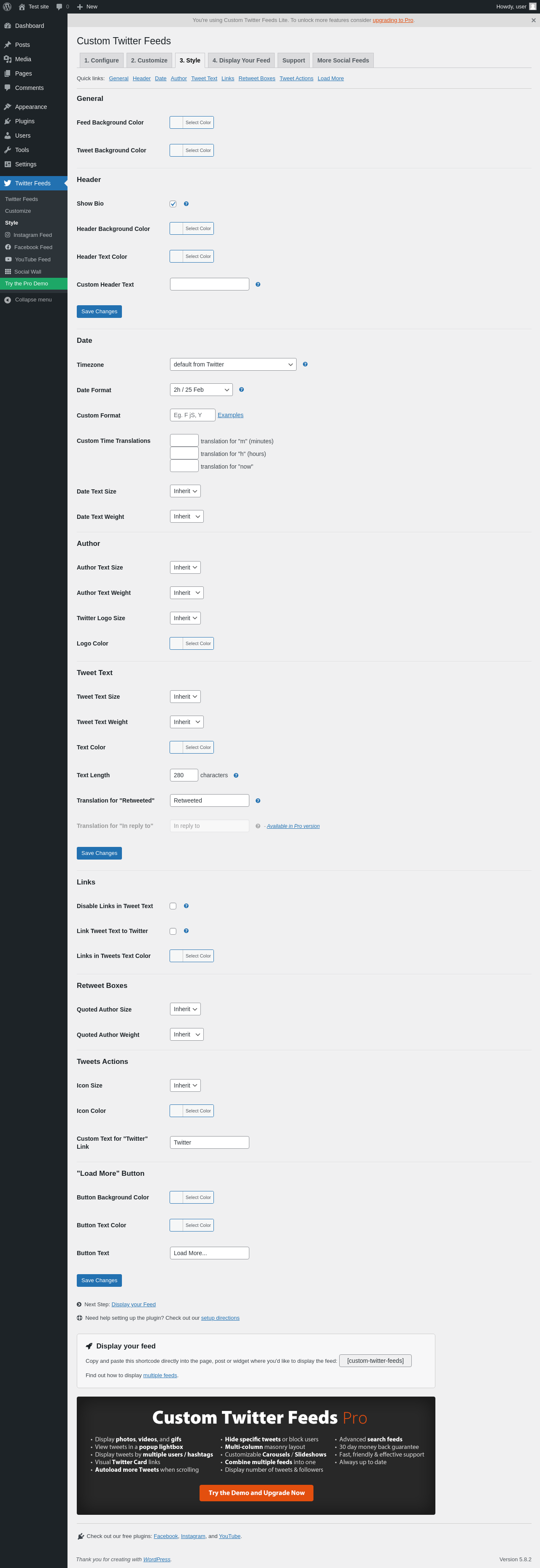The image size is (540, 1568).
Task: Click the user avatar in admin bar
Action: pos(533,7)
